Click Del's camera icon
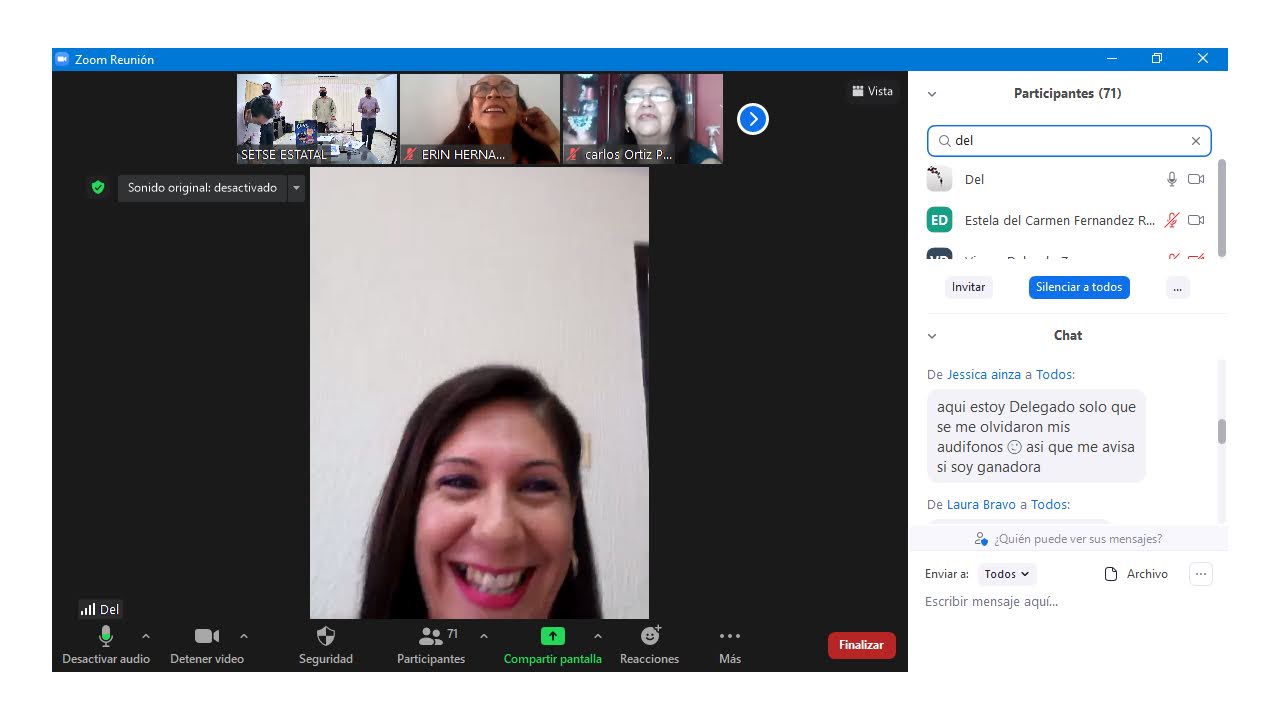 1196,179
